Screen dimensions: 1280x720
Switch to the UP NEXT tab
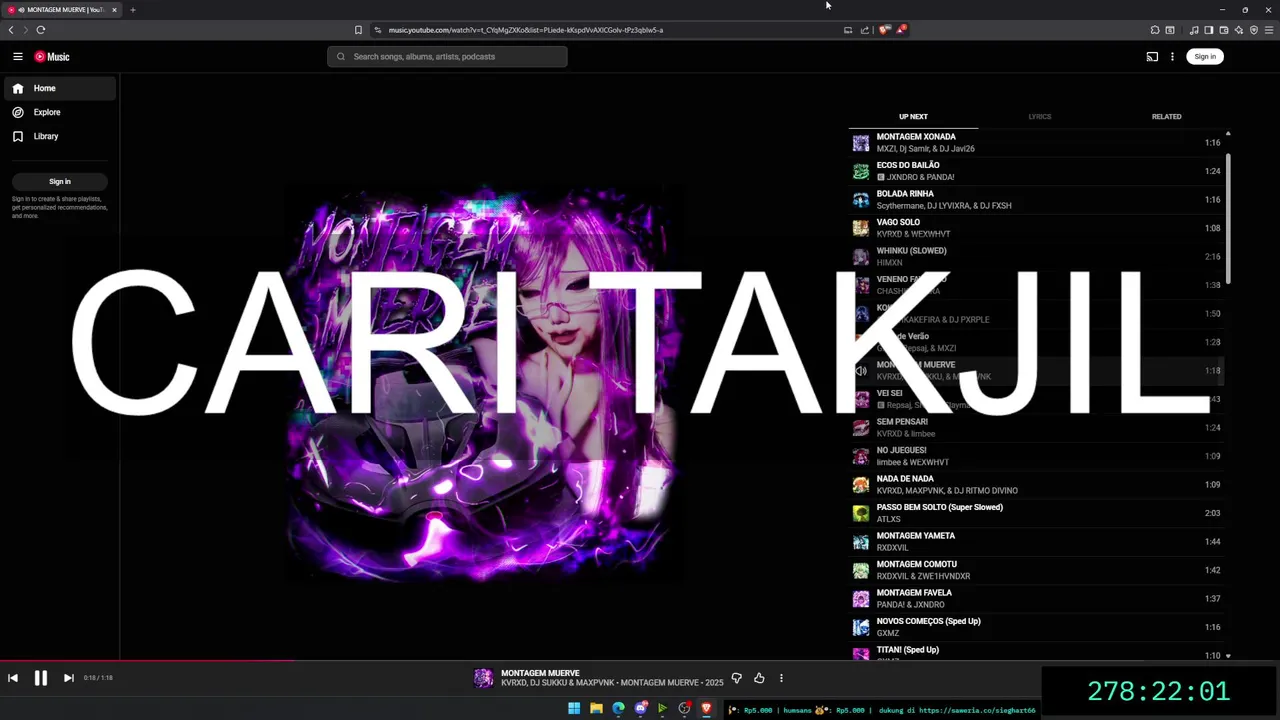pyautogui.click(x=913, y=117)
